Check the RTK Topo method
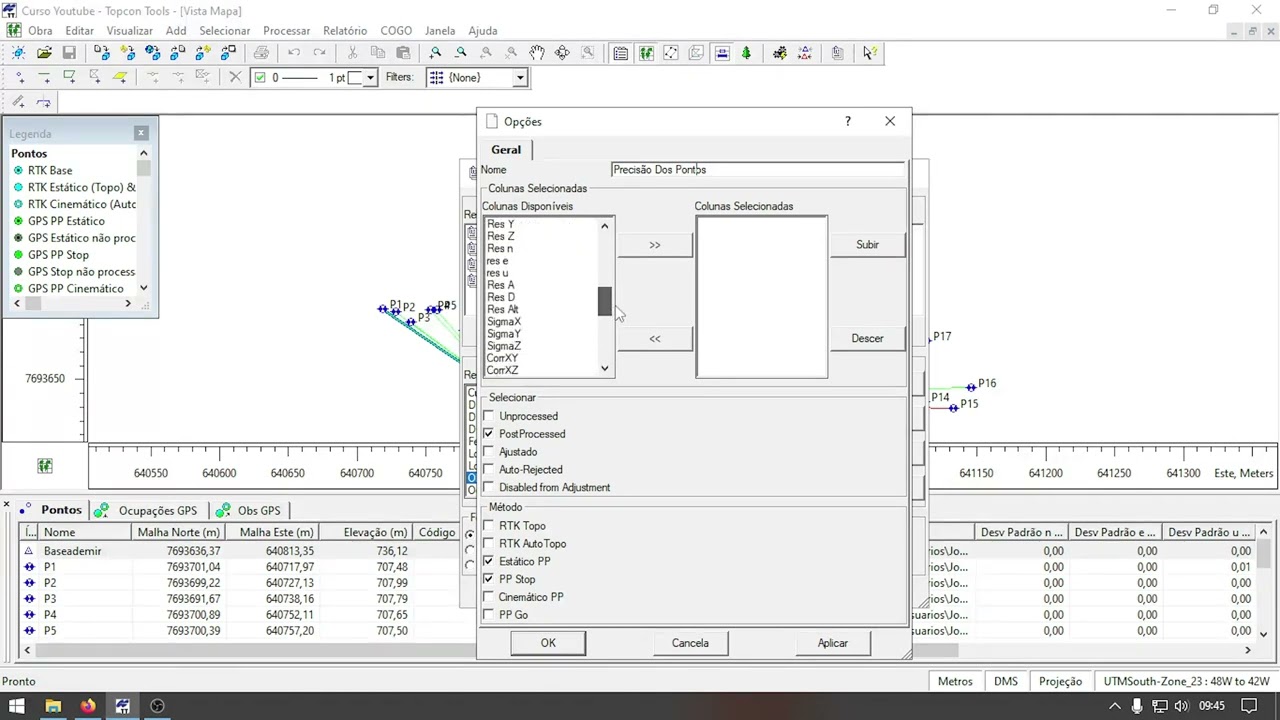 (x=489, y=526)
